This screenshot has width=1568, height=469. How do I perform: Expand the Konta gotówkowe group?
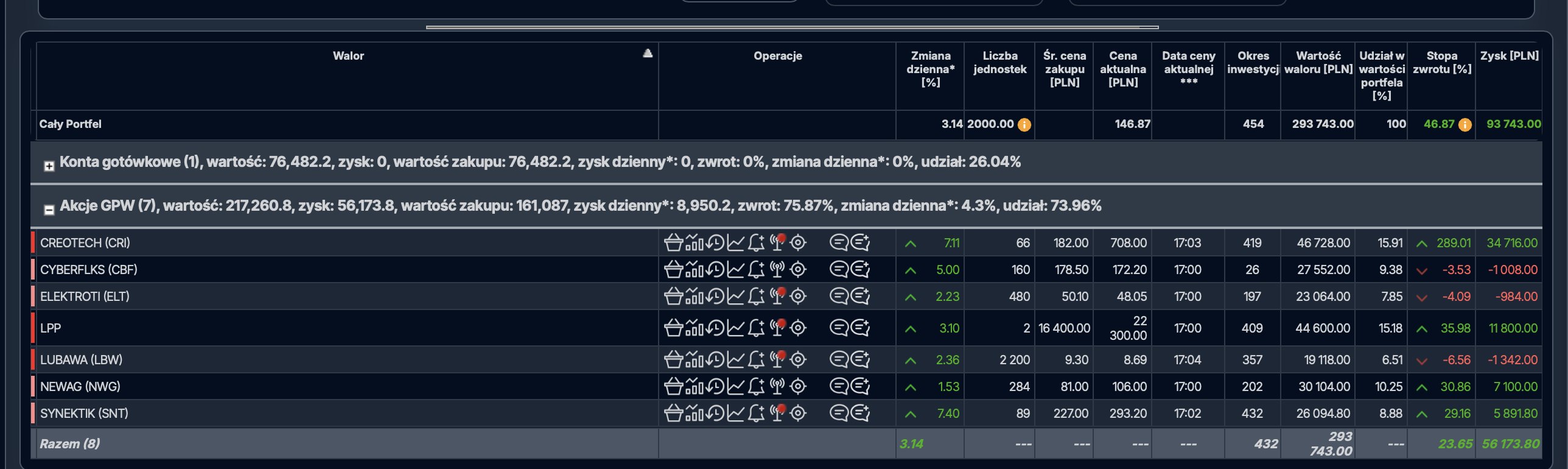pyautogui.click(x=49, y=166)
